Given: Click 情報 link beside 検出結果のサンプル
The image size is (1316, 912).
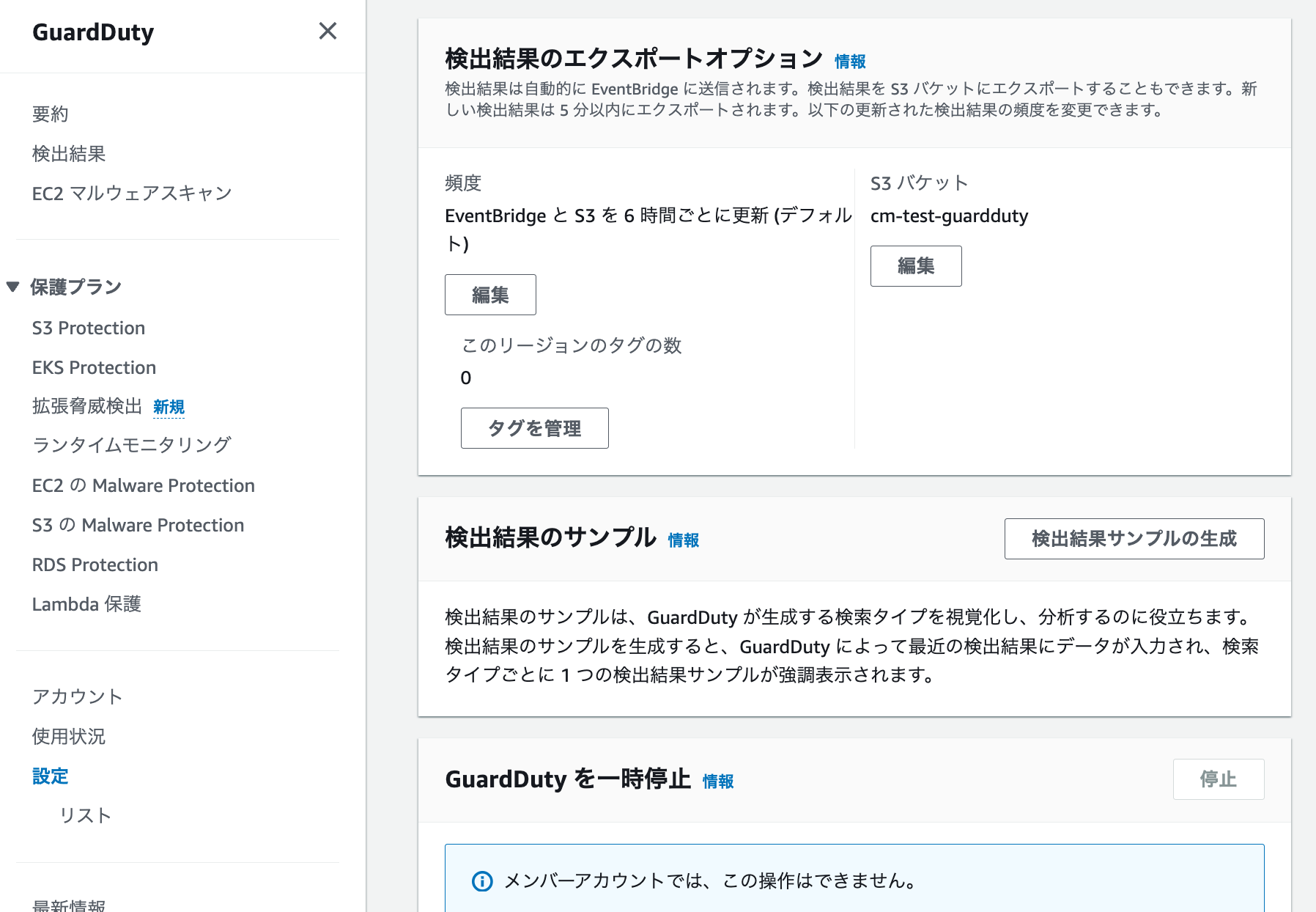Looking at the screenshot, I should (x=684, y=540).
